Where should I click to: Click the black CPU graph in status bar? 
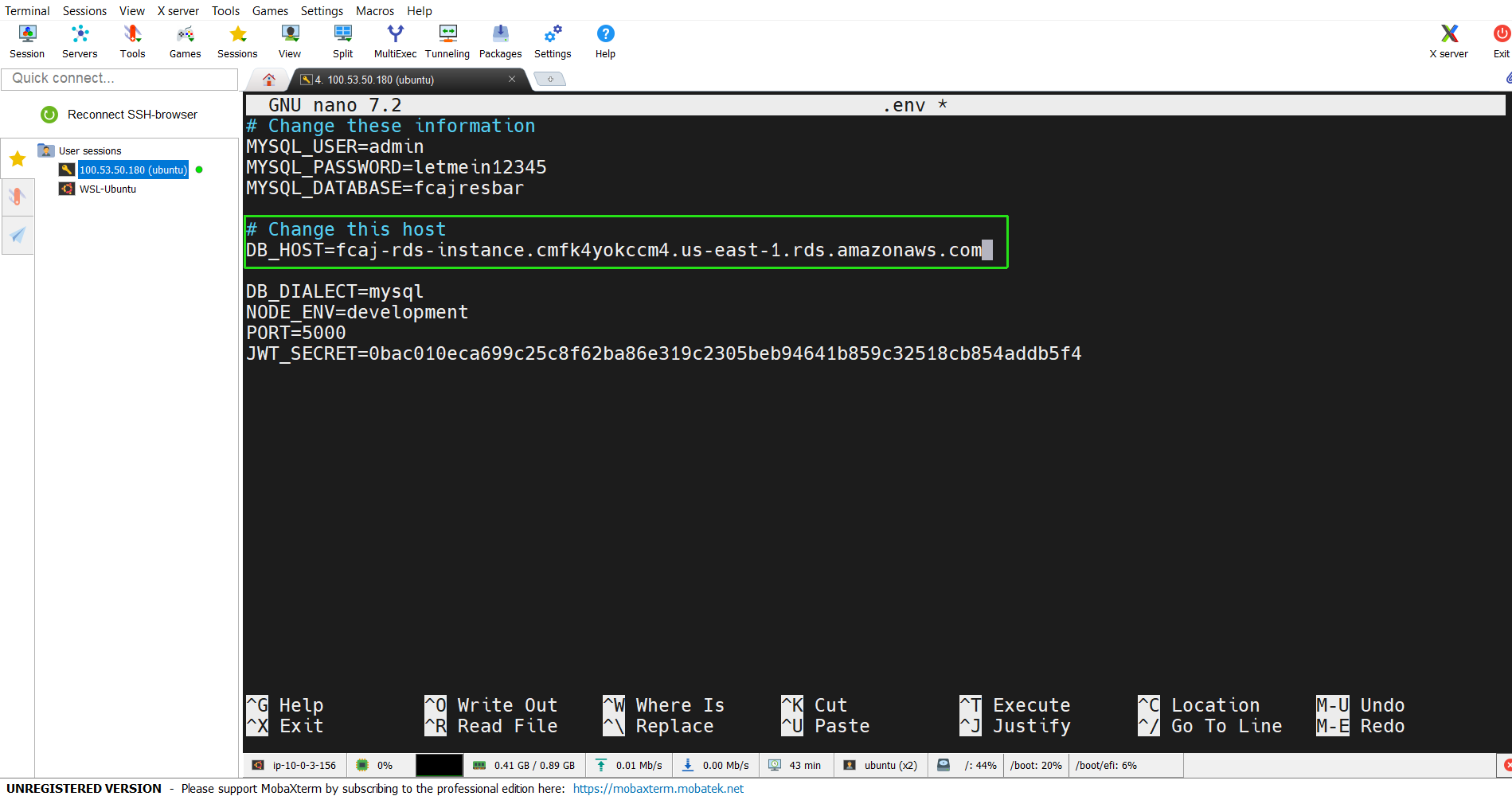pyautogui.click(x=439, y=765)
